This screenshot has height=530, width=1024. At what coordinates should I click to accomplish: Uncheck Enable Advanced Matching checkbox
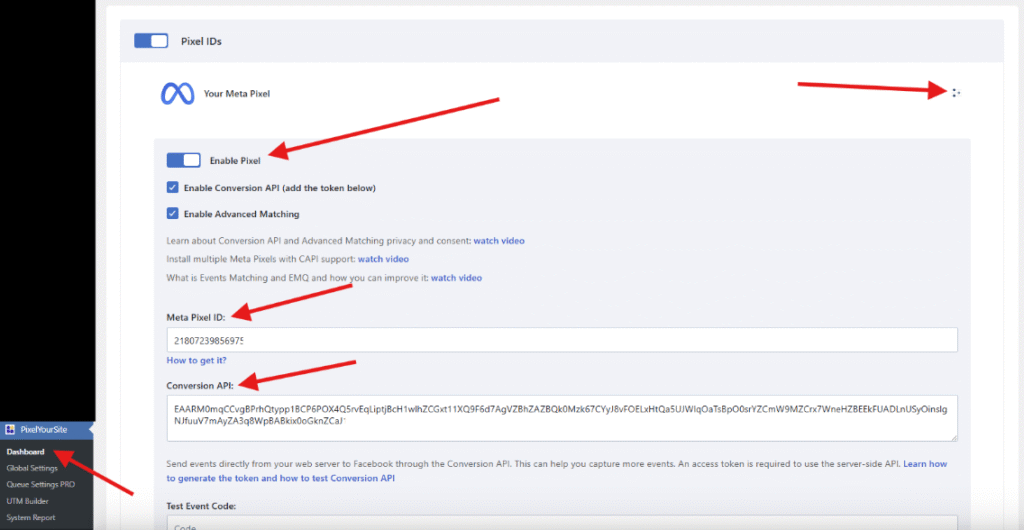click(x=173, y=213)
